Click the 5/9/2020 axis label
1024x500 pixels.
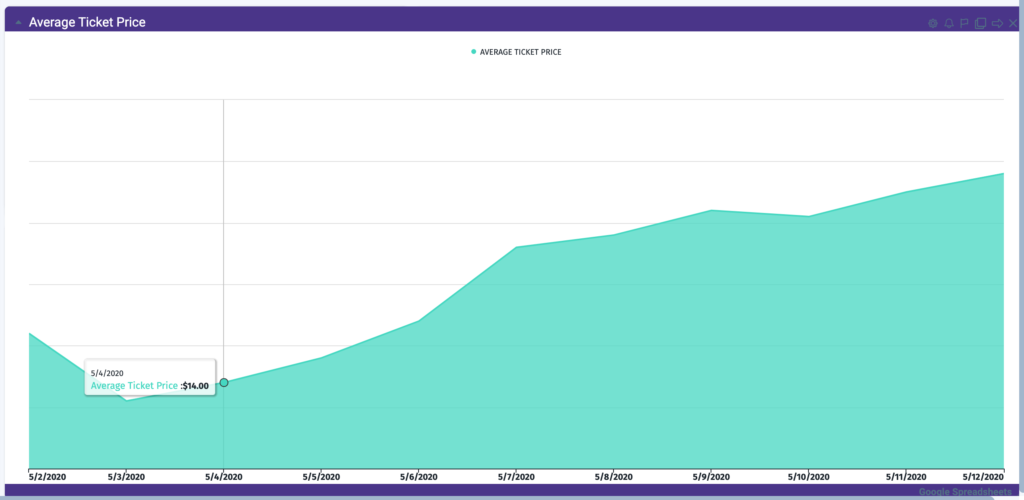[x=711, y=477]
